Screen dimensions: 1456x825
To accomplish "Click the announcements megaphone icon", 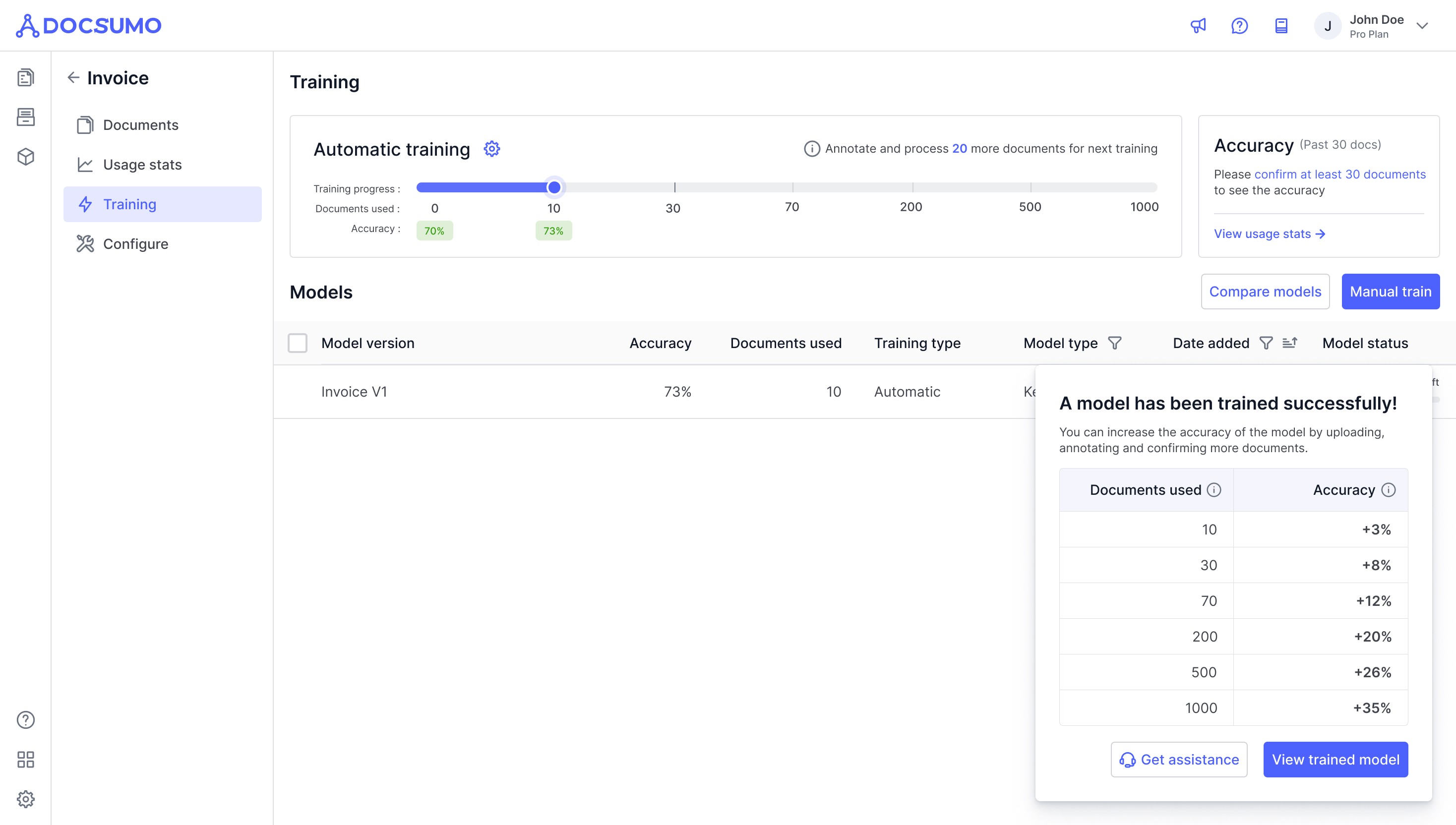I will [x=1198, y=25].
